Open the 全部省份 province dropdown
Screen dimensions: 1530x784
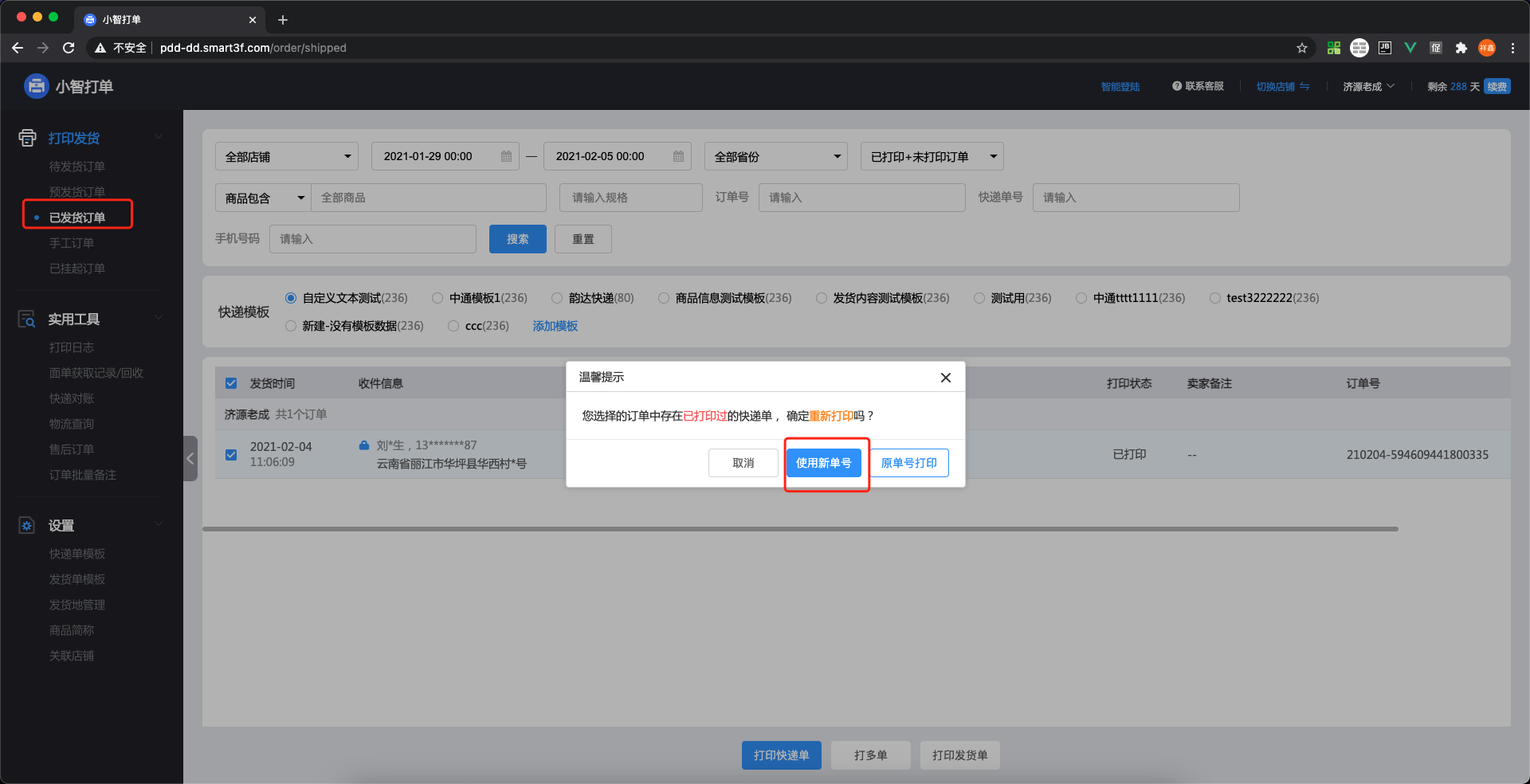776,156
